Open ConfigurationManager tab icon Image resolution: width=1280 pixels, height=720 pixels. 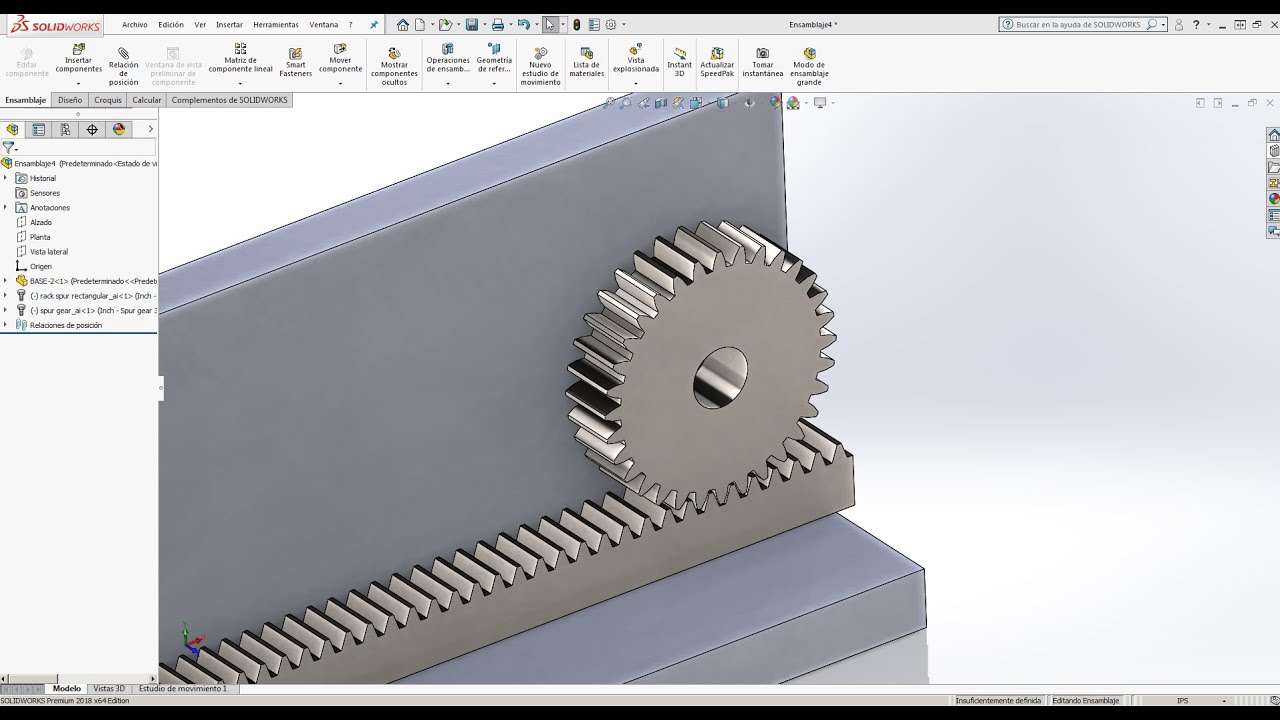(x=65, y=129)
